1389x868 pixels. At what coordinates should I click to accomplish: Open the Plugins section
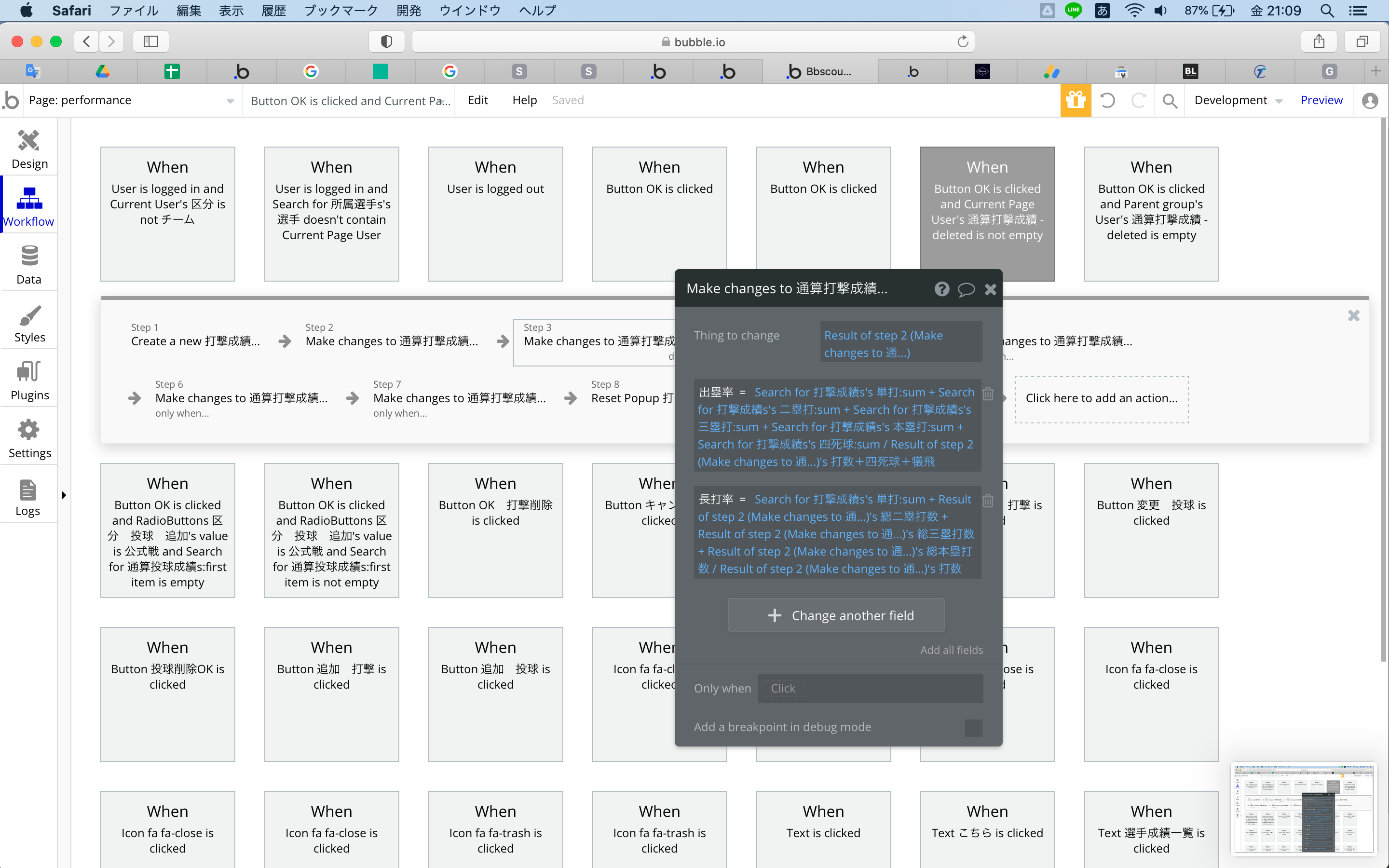pyautogui.click(x=29, y=380)
